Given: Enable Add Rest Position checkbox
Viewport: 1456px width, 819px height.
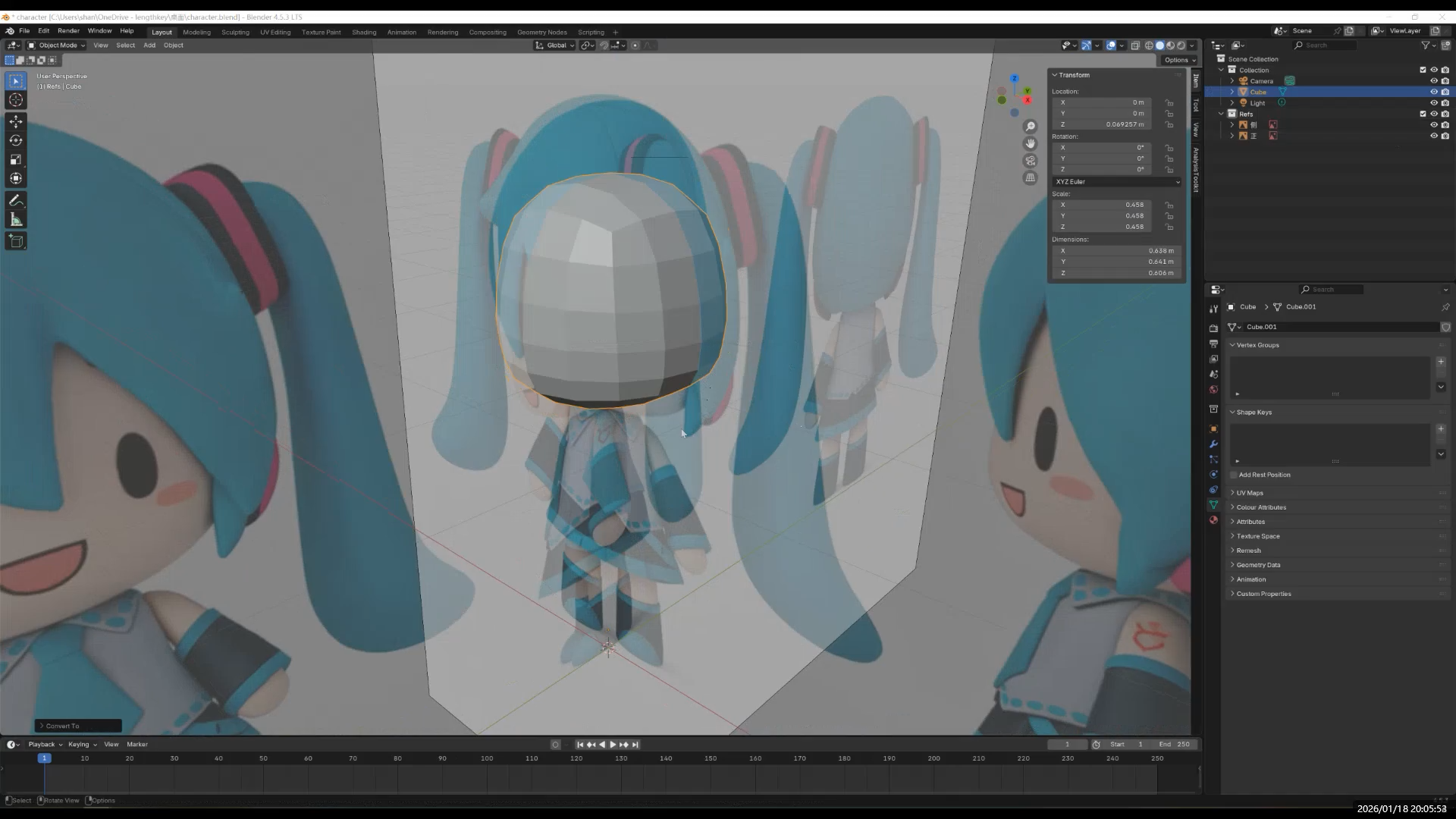Looking at the screenshot, I should pos(1234,475).
